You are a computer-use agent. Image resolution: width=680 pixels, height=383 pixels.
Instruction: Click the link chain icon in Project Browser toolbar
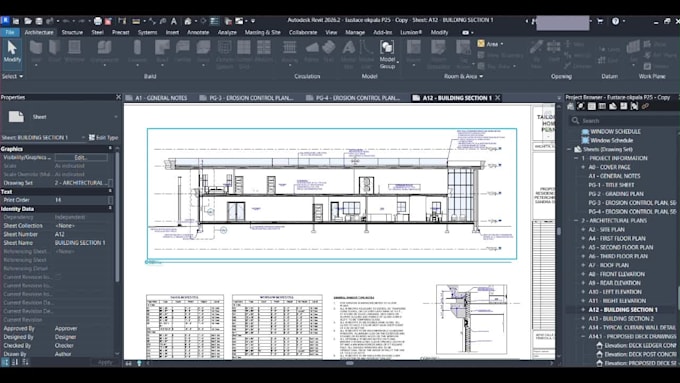tap(645, 106)
